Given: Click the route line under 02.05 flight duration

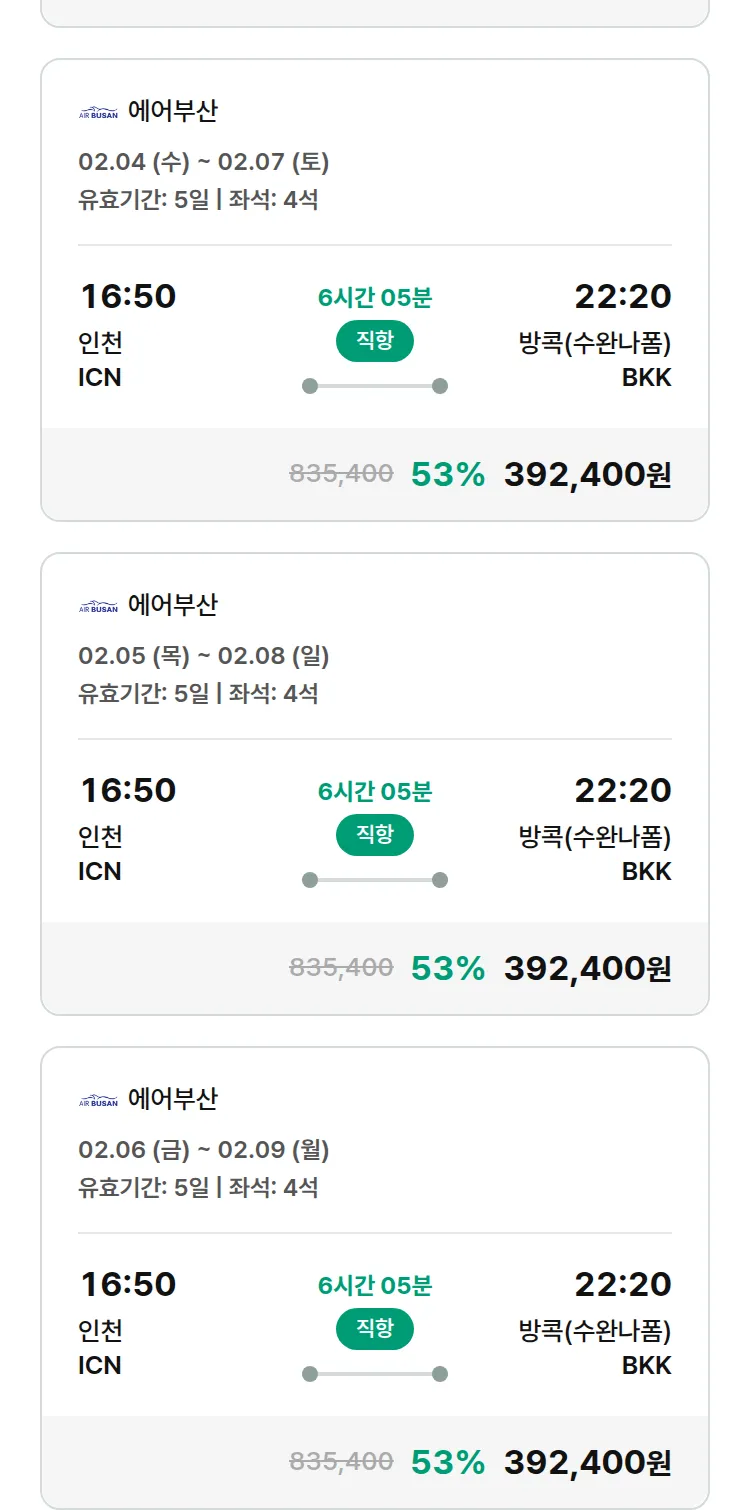Looking at the screenshot, I should coord(374,880).
